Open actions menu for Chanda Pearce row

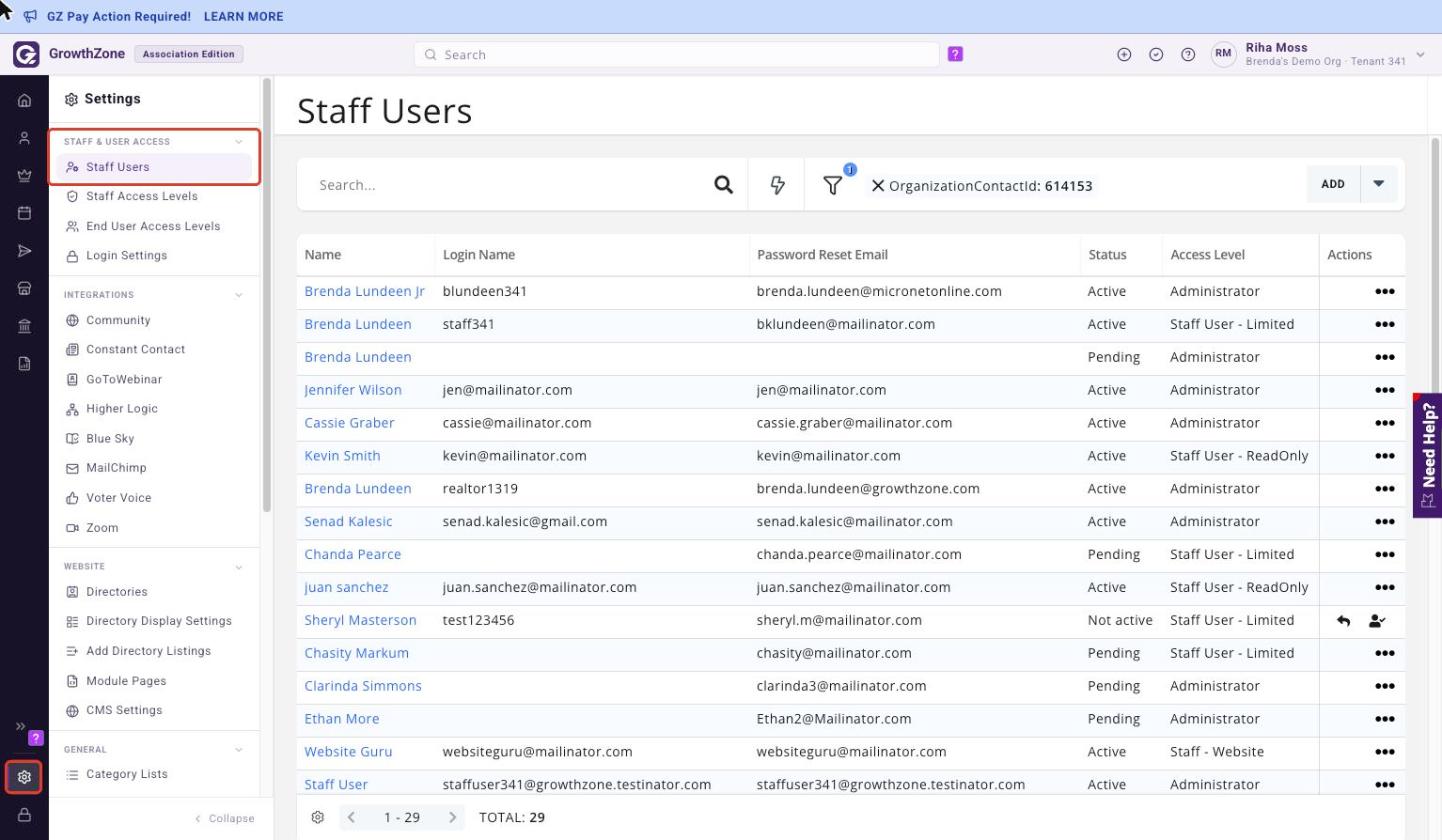[x=1384, y=555]
